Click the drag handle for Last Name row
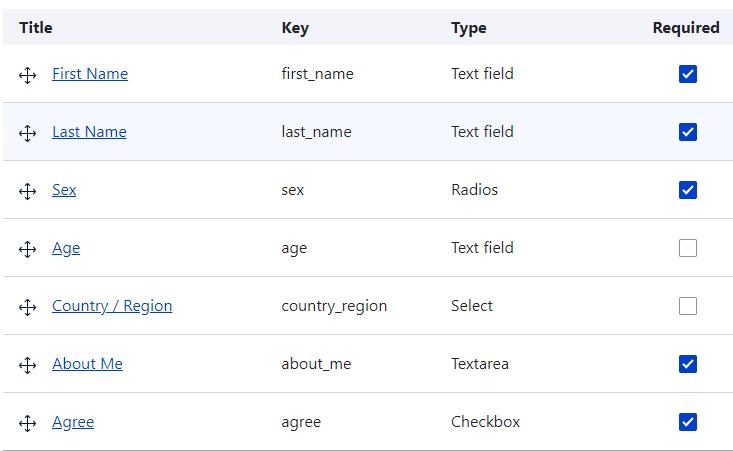Viewport: 733px width, 451px height. 28,133
